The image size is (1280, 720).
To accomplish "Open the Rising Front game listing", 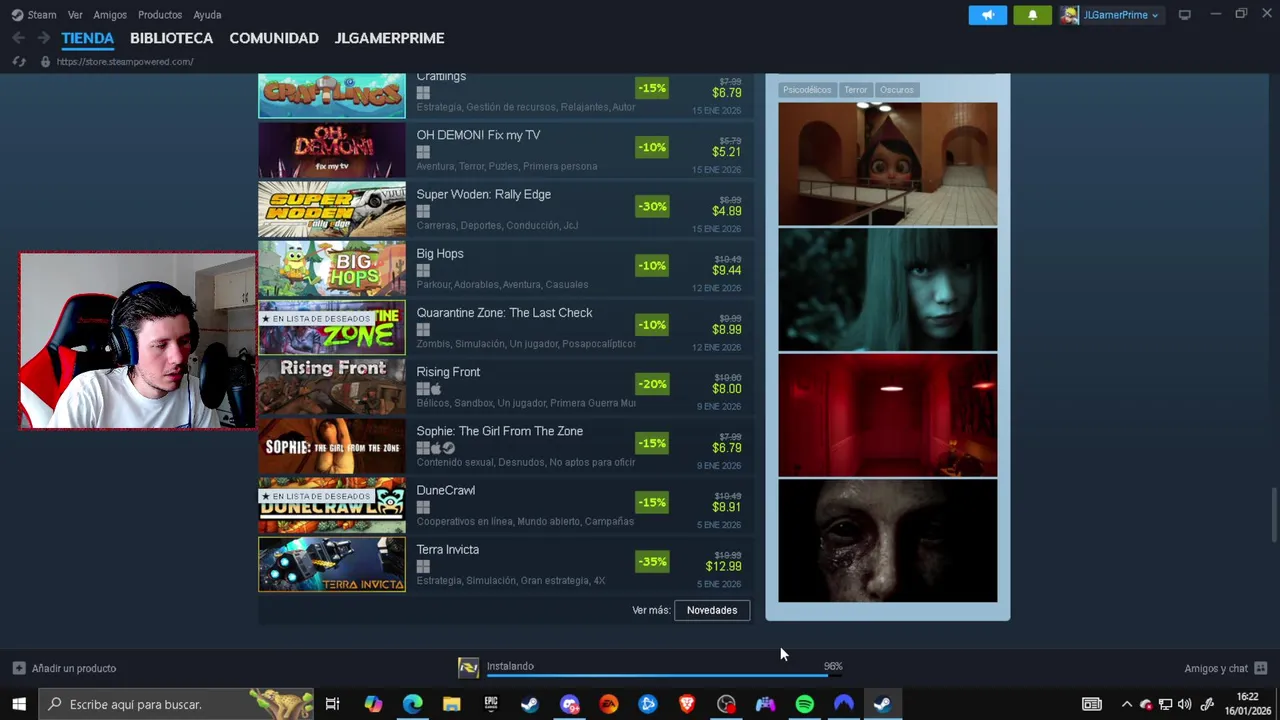I will [505, 386].
